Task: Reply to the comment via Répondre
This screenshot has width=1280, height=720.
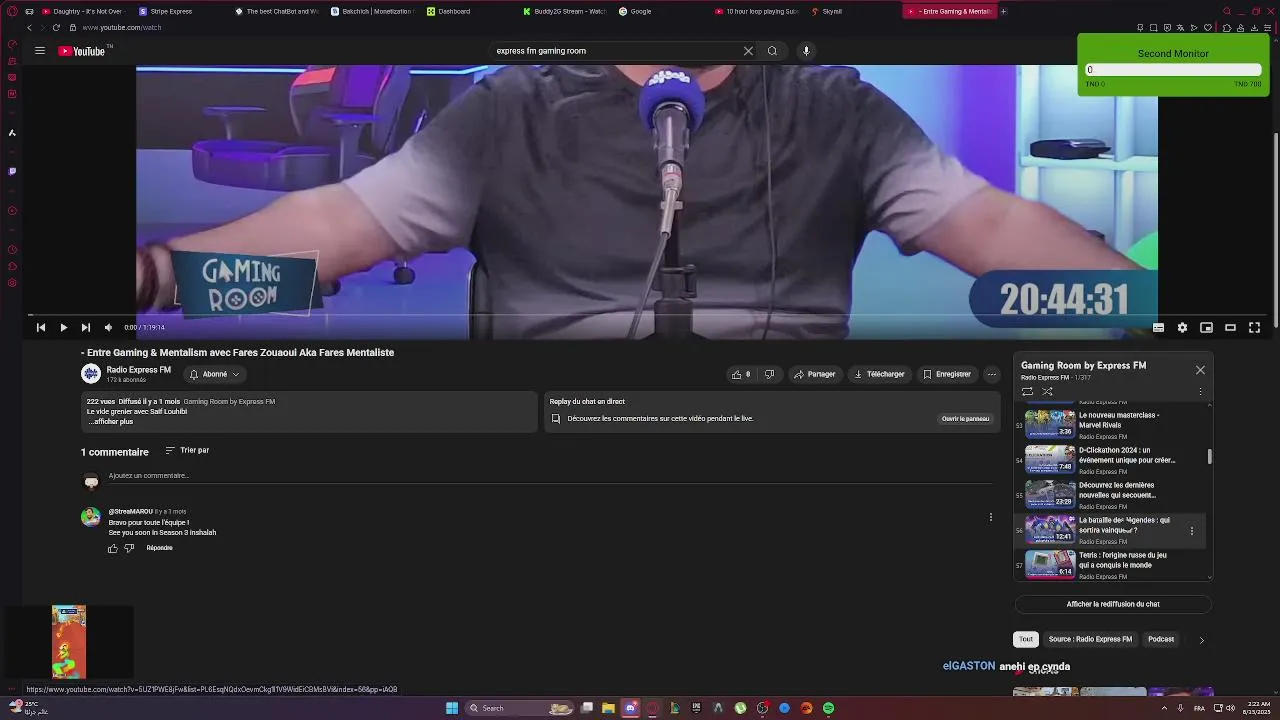Action: [159, 548]
